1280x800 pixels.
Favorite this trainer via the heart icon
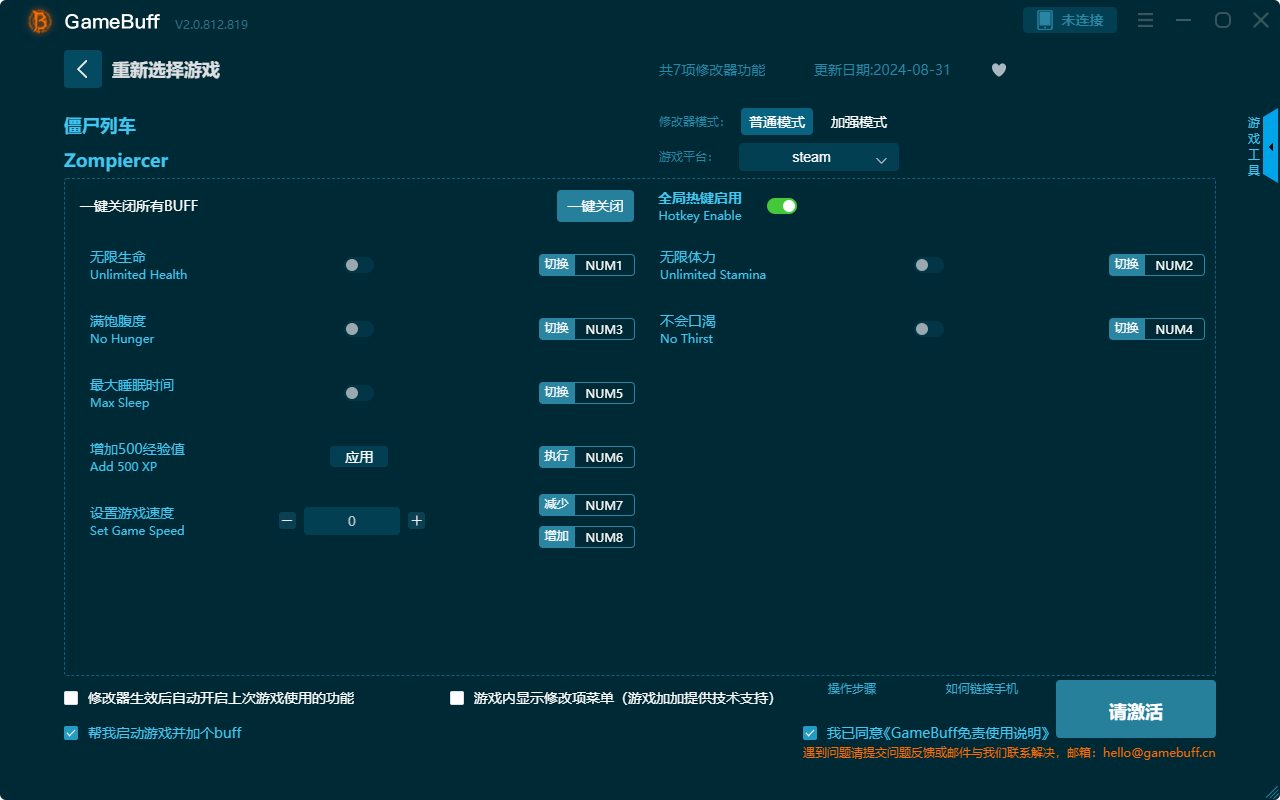click(998, 70)
